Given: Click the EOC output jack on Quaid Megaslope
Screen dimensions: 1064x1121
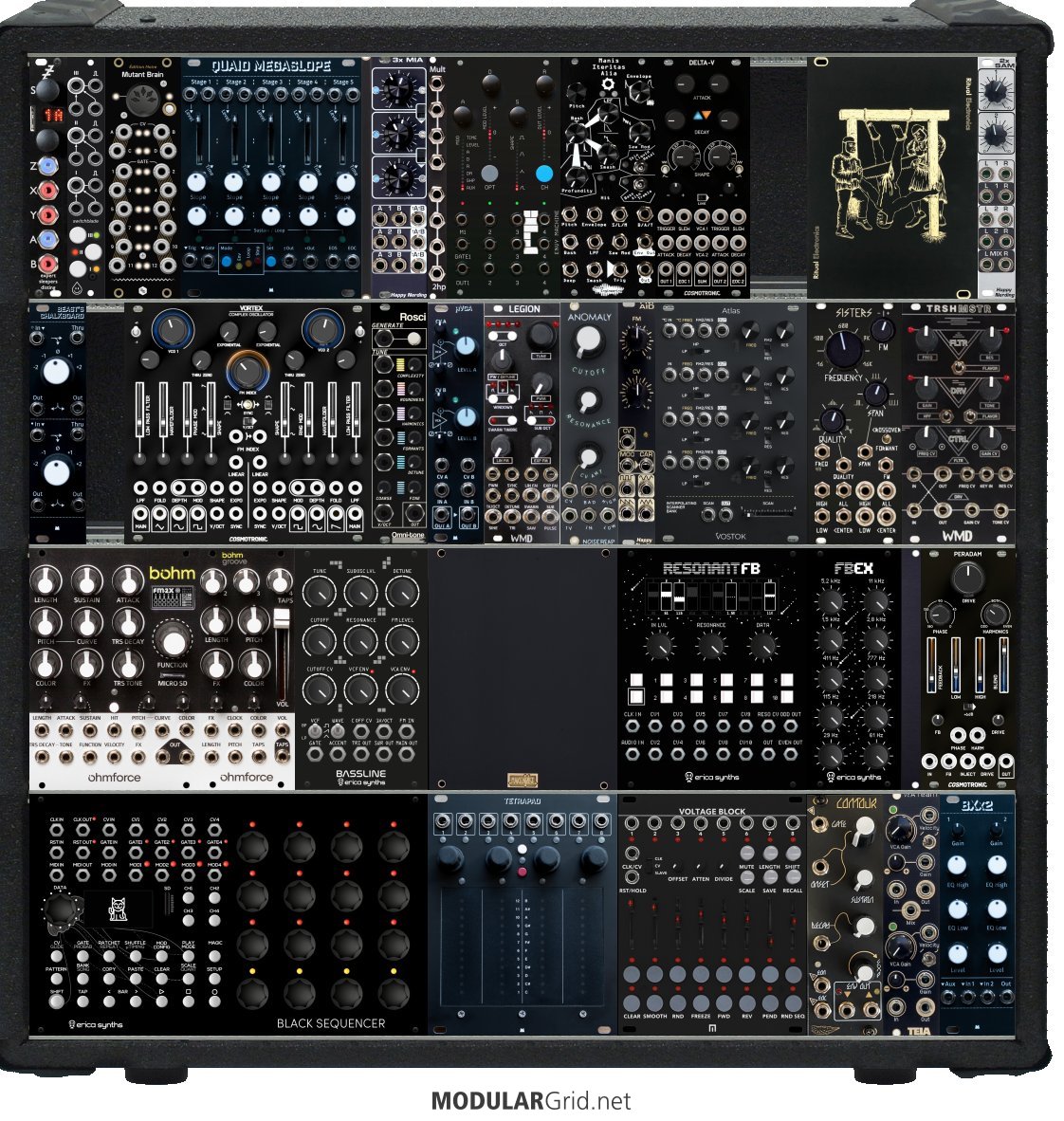Looking at the screenshot, I should (352, 261).
